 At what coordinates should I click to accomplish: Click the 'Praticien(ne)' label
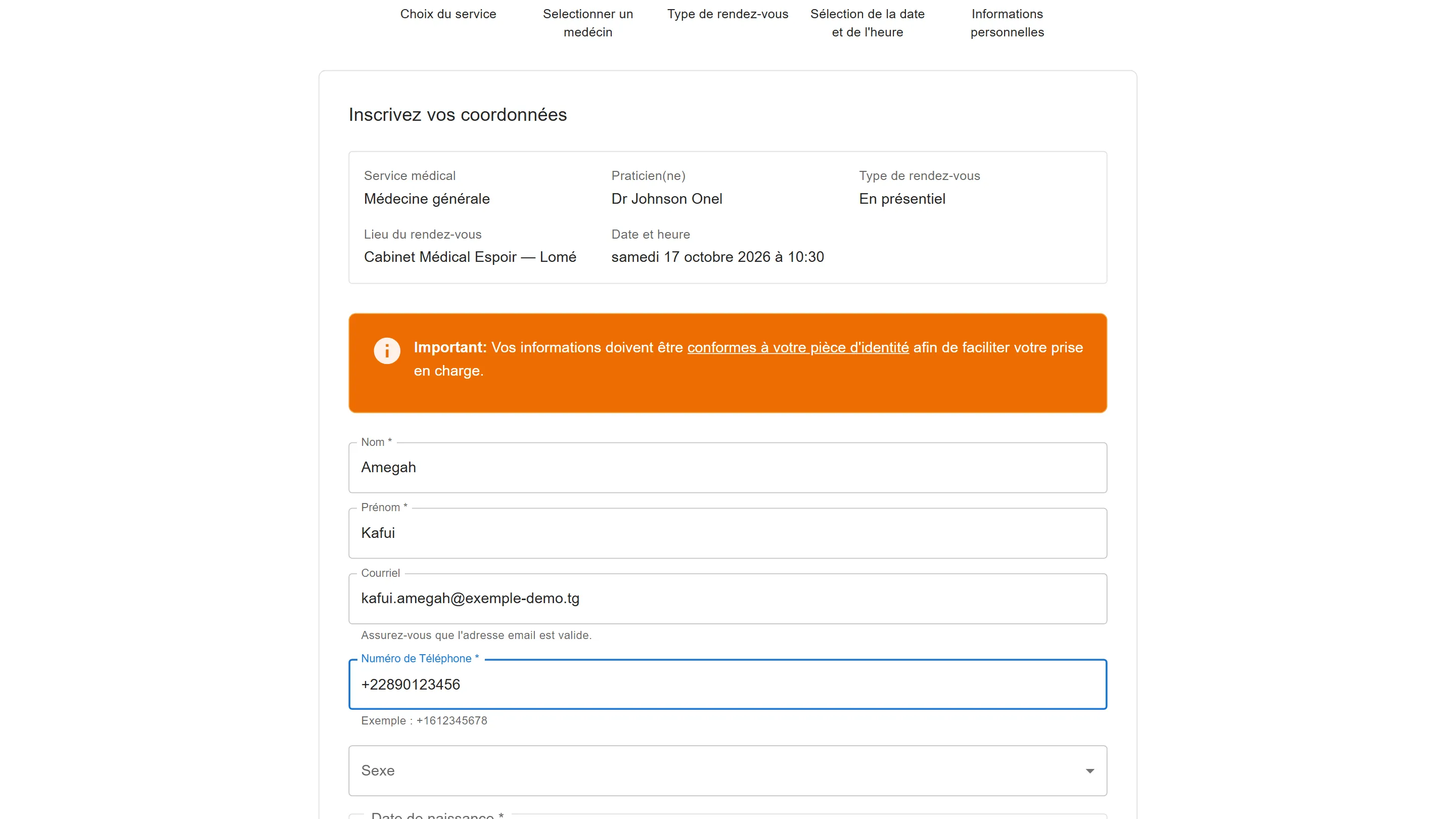[648, 176]
